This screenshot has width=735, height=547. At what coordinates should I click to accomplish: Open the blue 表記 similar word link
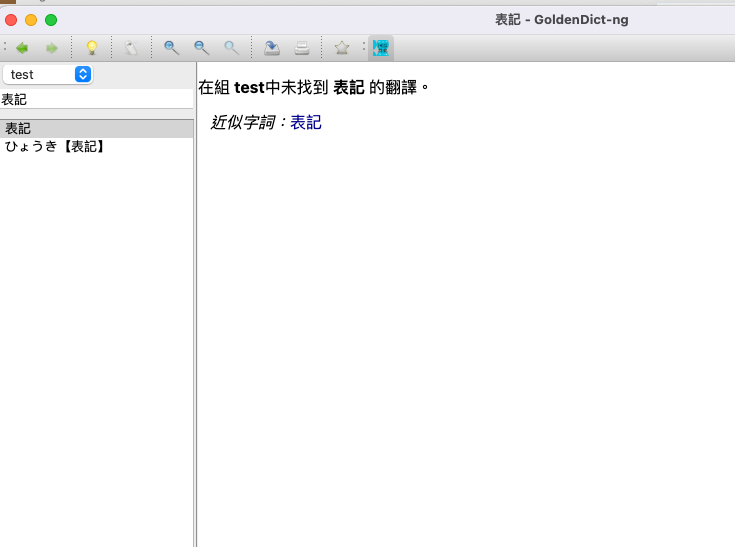pyautogui.click(x=306, y=123)
